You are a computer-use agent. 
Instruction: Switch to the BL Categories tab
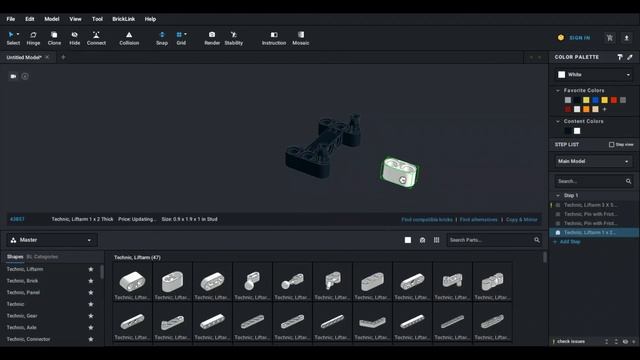pos(42,257)
